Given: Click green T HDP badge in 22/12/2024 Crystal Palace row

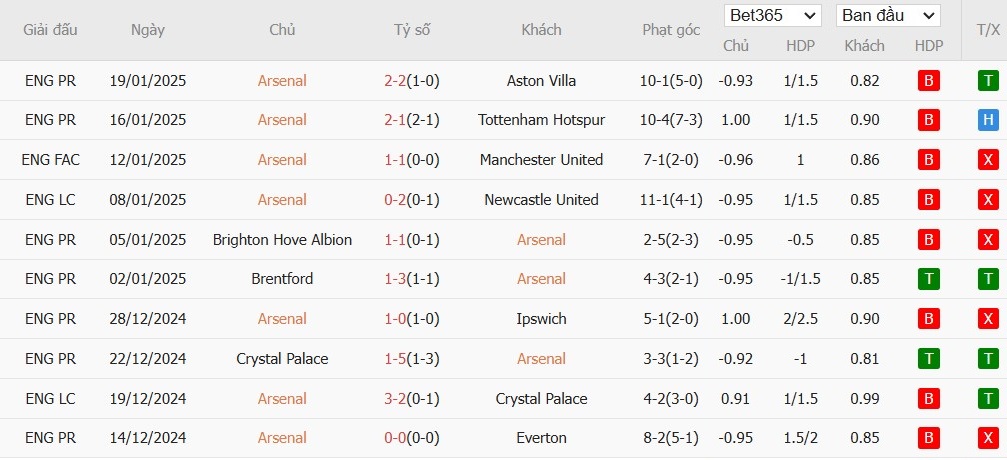Looking at the screenshot, I should click(929, 358).
